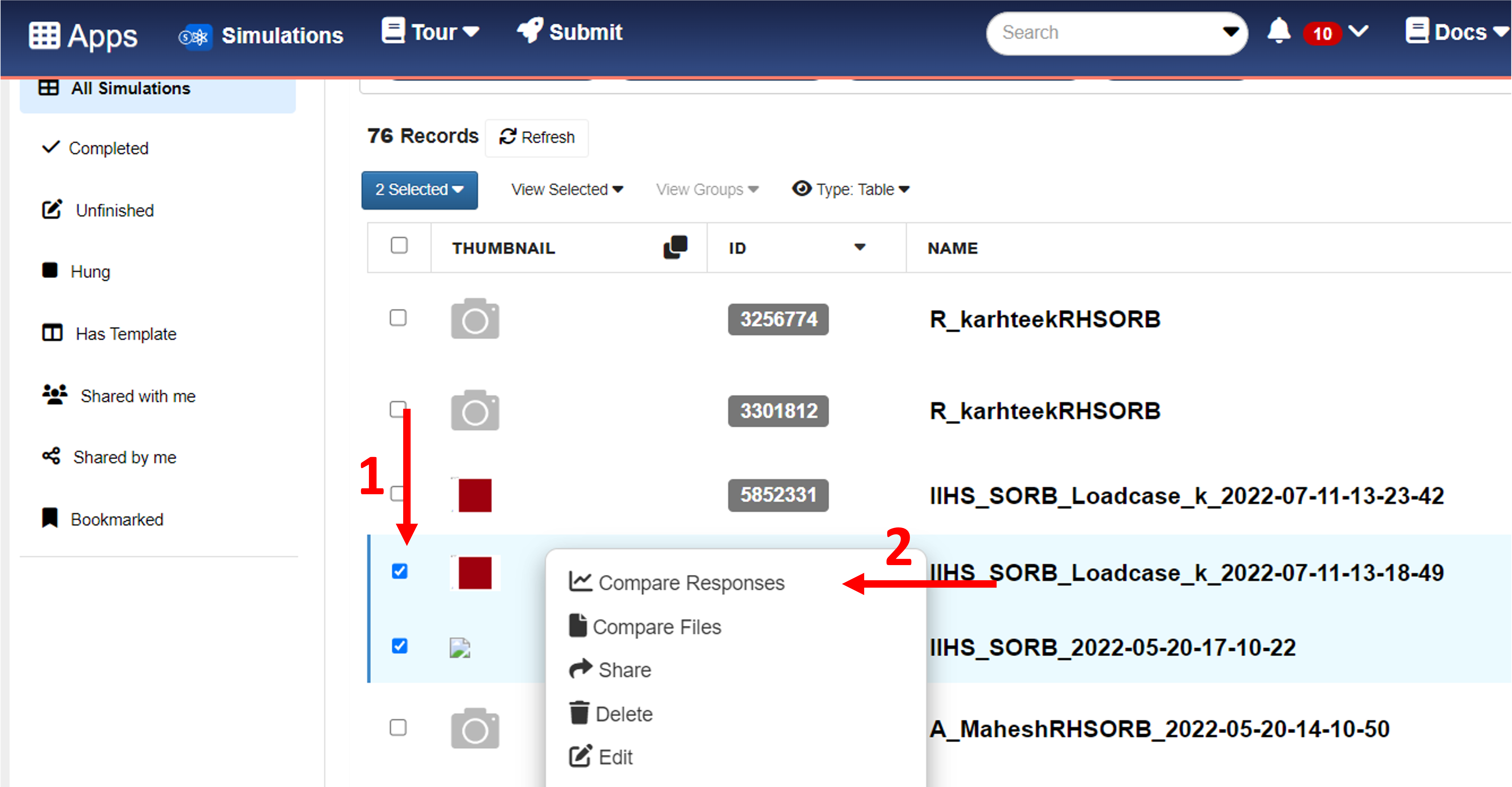Open the Search box dropdown arrow
The width and height of the screenshot is (1512, 787).
click(1231, 32)
